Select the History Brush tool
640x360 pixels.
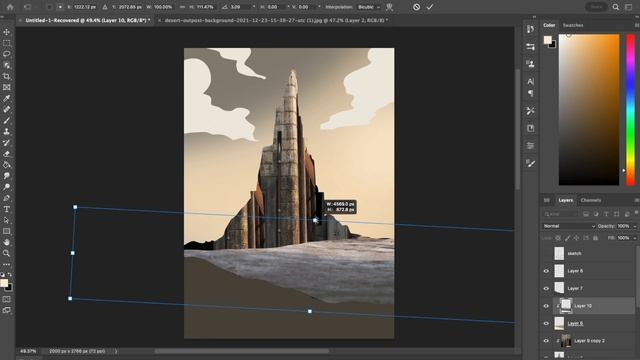(7, 142)
